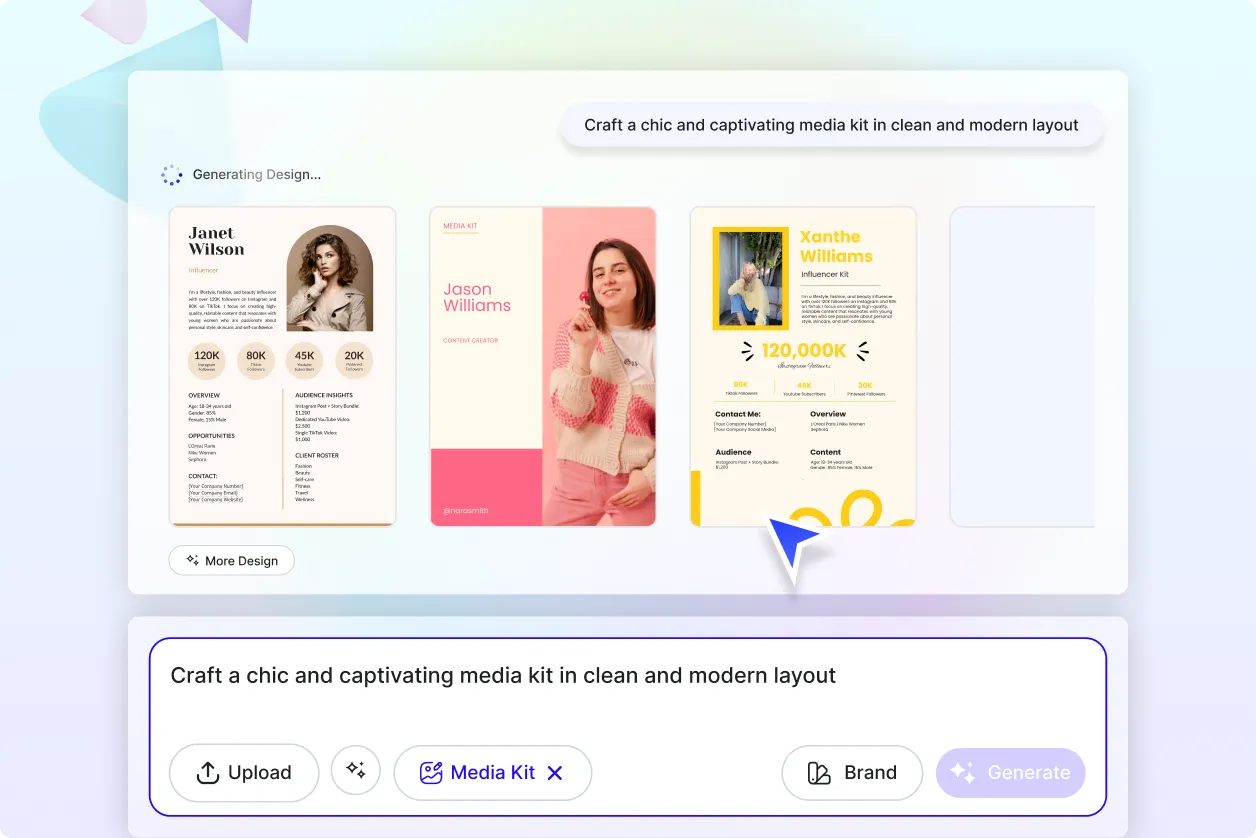1256x838 pixels.
Task: Click the sparkle icon beside More Design
Action: click(192, 561)
